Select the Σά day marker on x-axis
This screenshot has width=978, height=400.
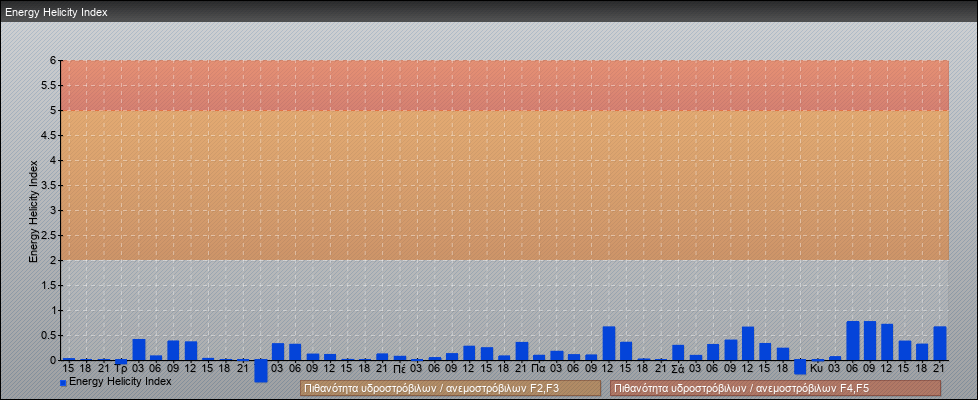(677, 369)
